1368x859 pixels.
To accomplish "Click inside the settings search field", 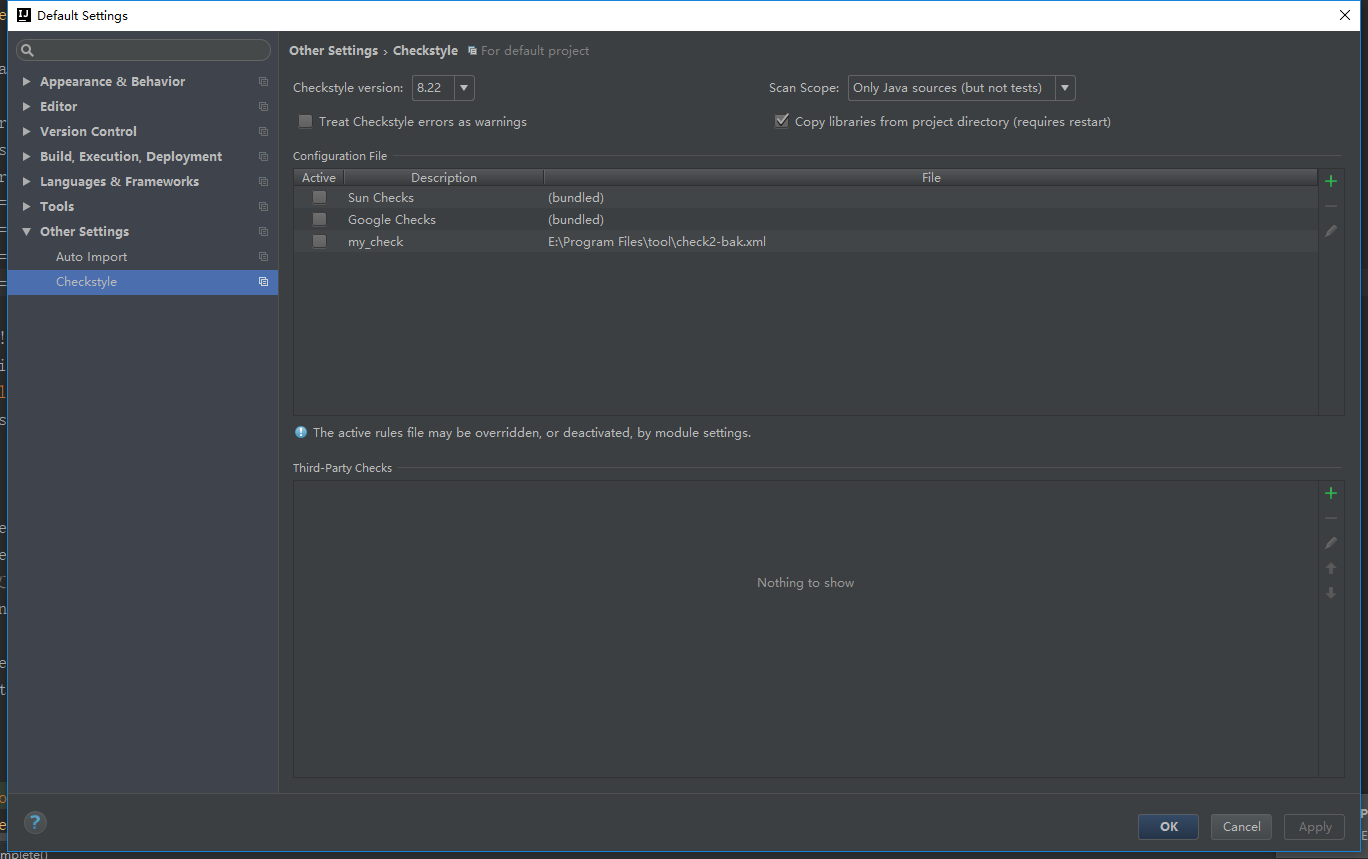I will click(143, 49).
